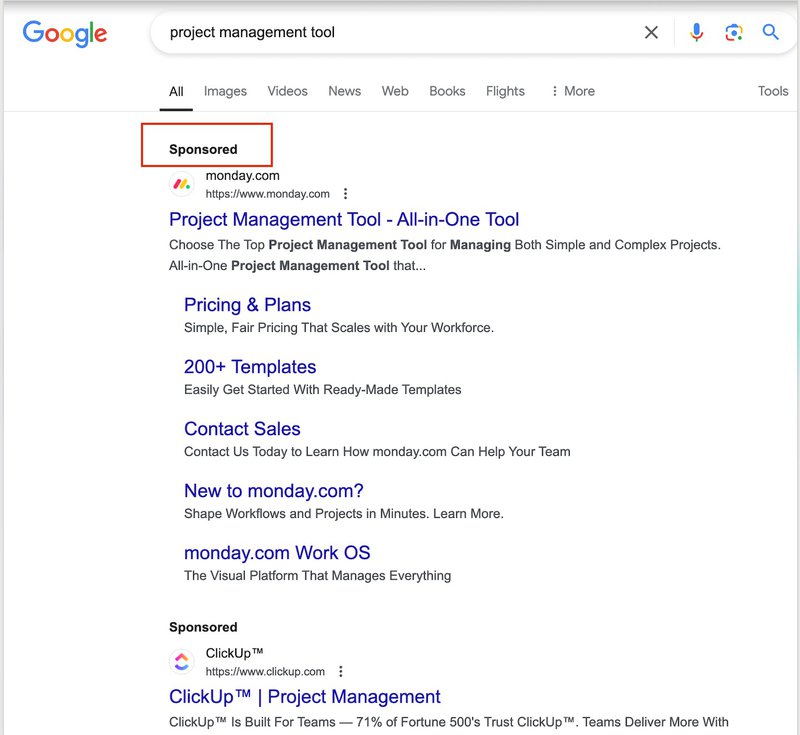The width and height of the screenshot is (800, 735).
Task: Switch to the Videos tab
Action: [x=287, y=91]
